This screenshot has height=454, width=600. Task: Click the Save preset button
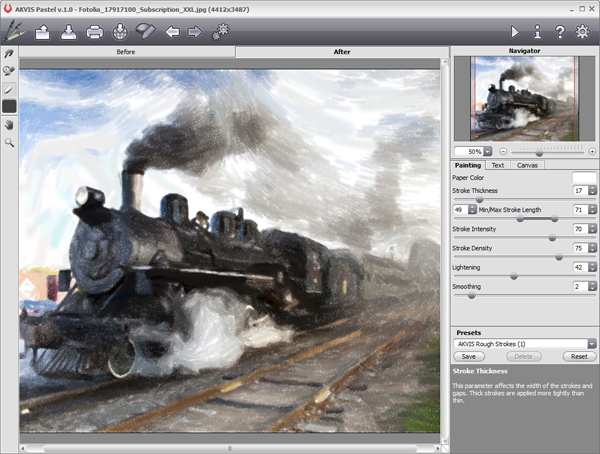click(x=467, y=356)
